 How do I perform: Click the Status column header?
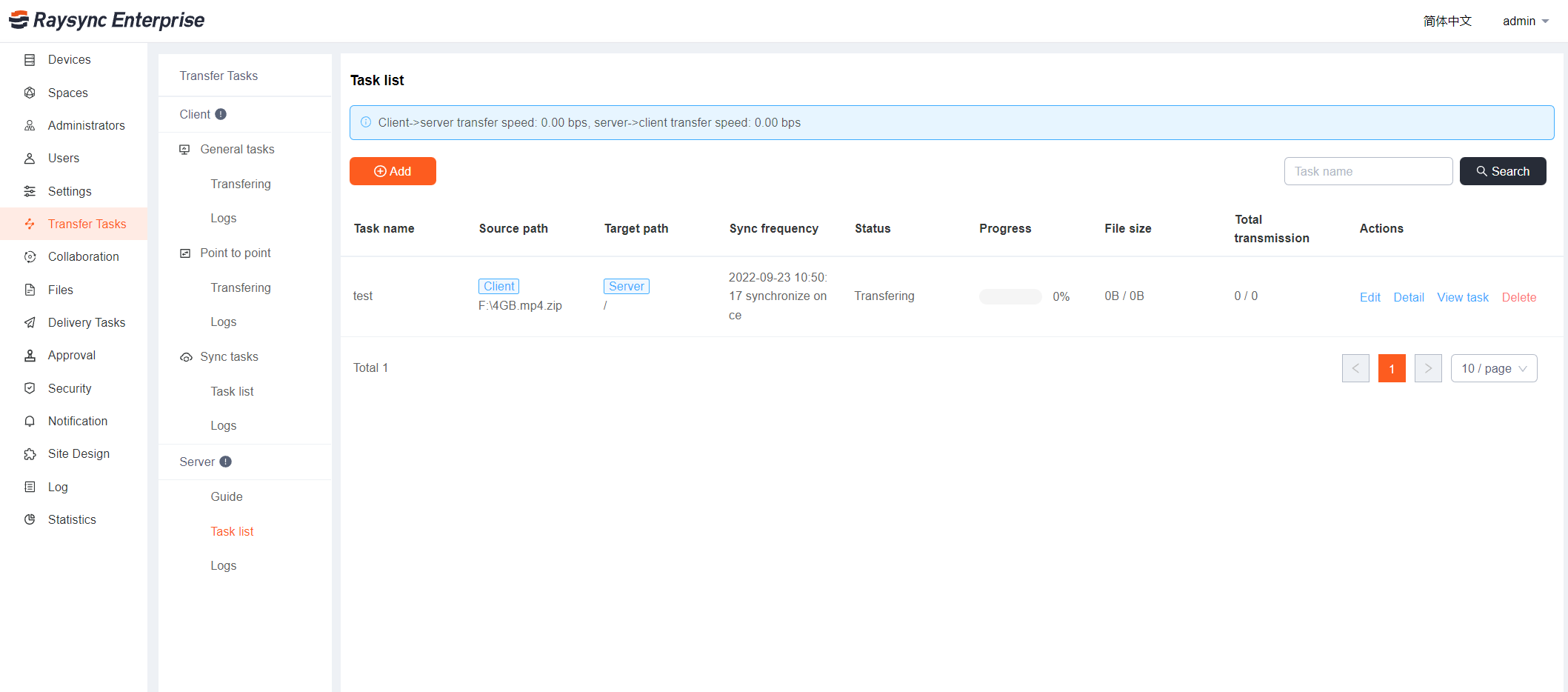(x=873, y=228)
